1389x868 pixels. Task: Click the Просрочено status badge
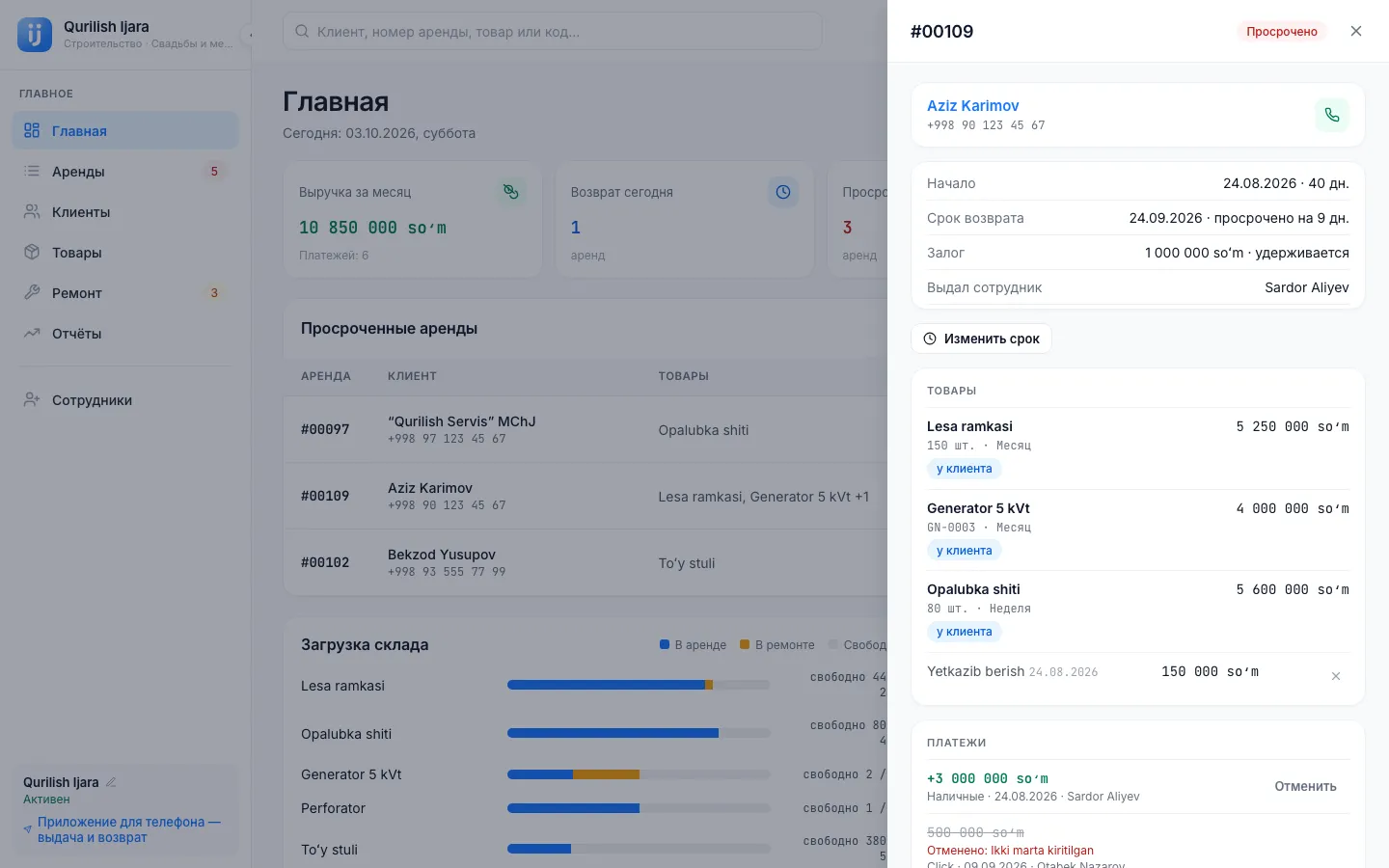pyautogui.click(x=1281, y=31)
